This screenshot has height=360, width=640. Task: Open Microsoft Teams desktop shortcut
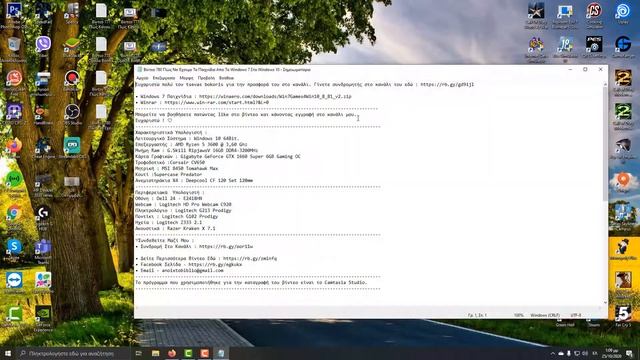click(43, 247)
